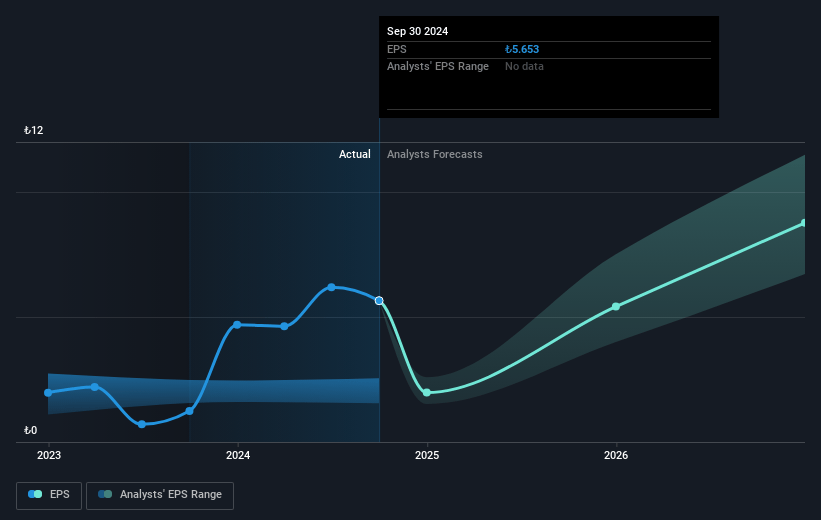The height and width of the screenshot is (520, 821).
Task: Toggle the Analysts' EPS Range legend
Action: (x=160, y=495)
